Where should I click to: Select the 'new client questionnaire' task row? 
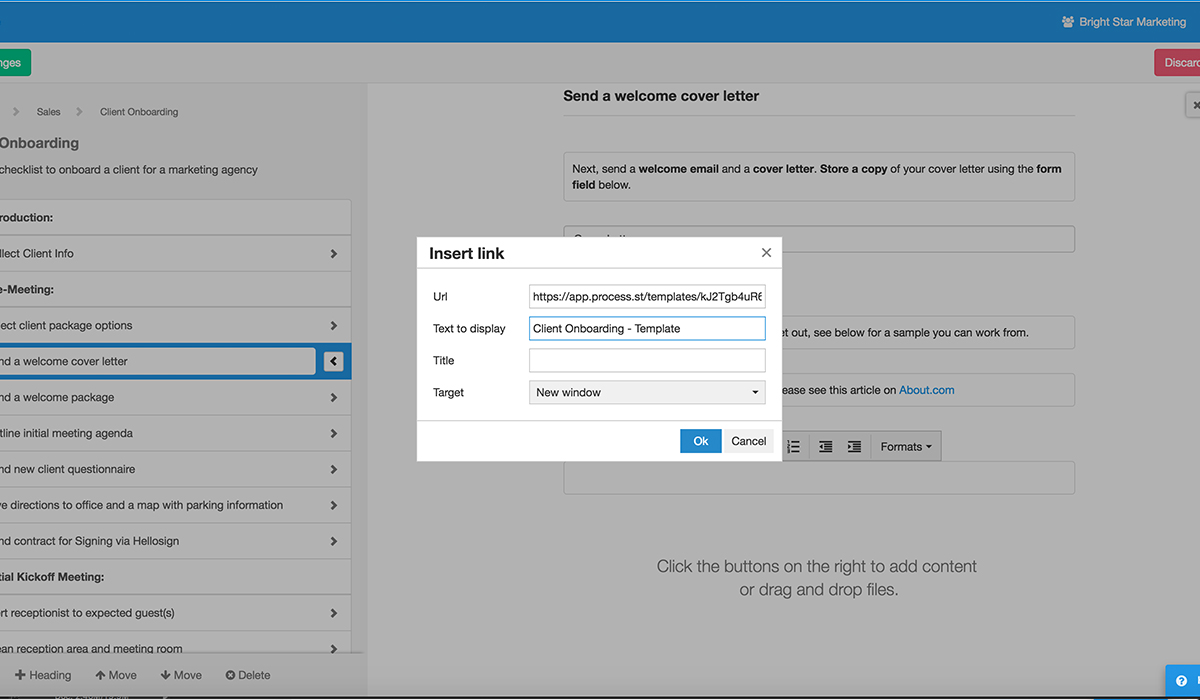point(175,470)
